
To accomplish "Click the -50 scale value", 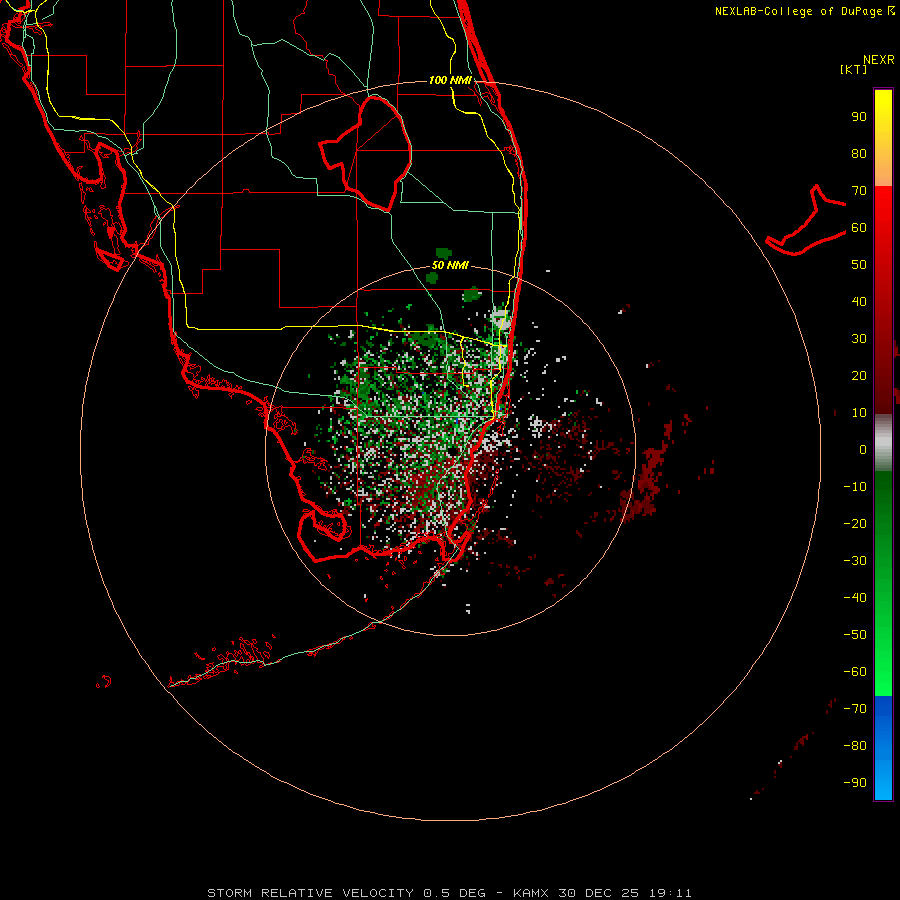I will (x=855, y=635).
